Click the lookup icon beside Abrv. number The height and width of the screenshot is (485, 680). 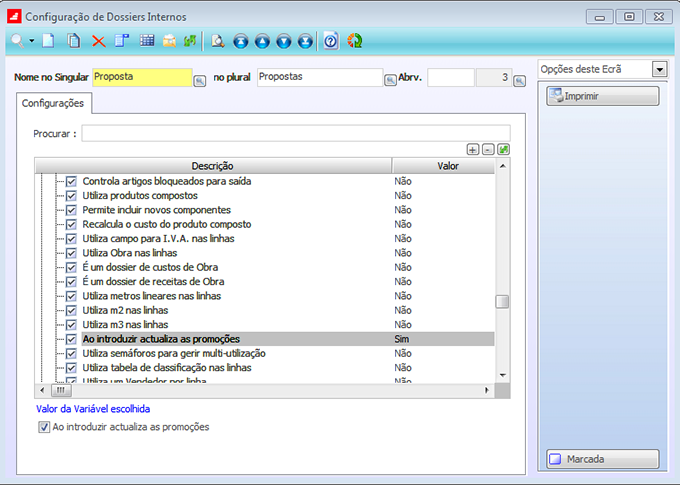[x=520, y=81]
